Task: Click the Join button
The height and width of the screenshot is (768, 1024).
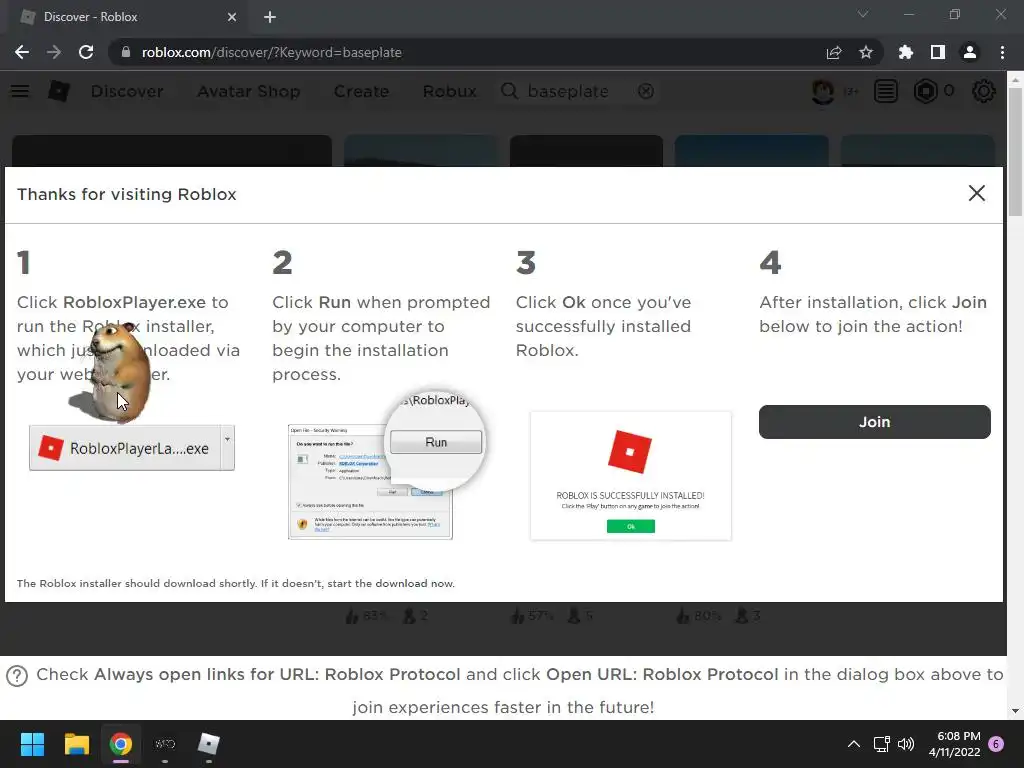Action: tap(874, 422)
